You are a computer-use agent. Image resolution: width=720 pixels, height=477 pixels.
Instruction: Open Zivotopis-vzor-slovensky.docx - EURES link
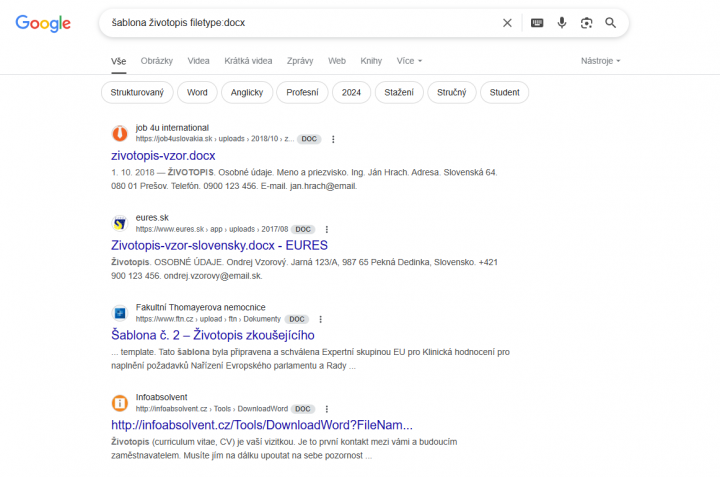[x=219, y=246]
